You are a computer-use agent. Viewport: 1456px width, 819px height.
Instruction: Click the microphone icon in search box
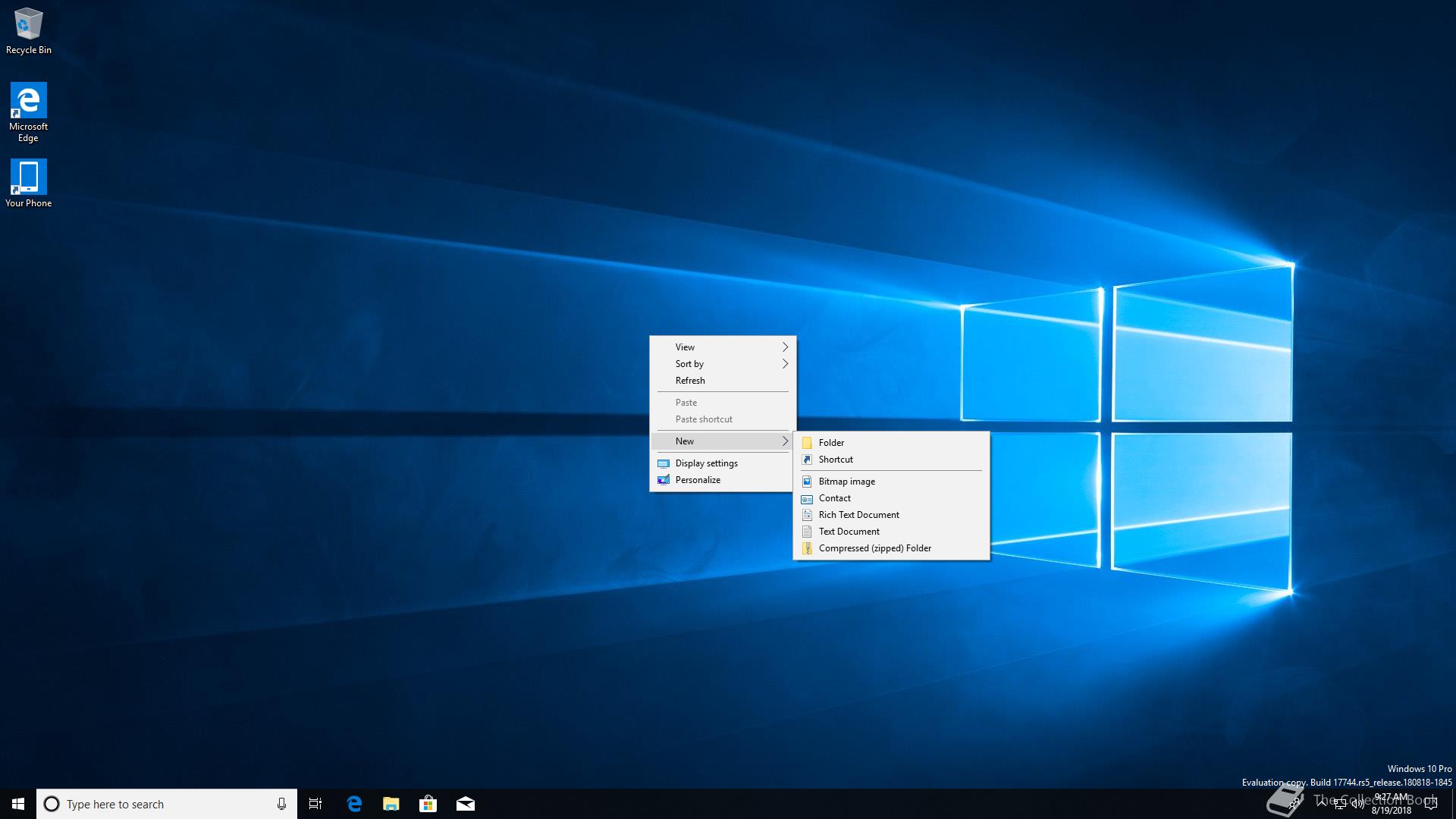281,804
